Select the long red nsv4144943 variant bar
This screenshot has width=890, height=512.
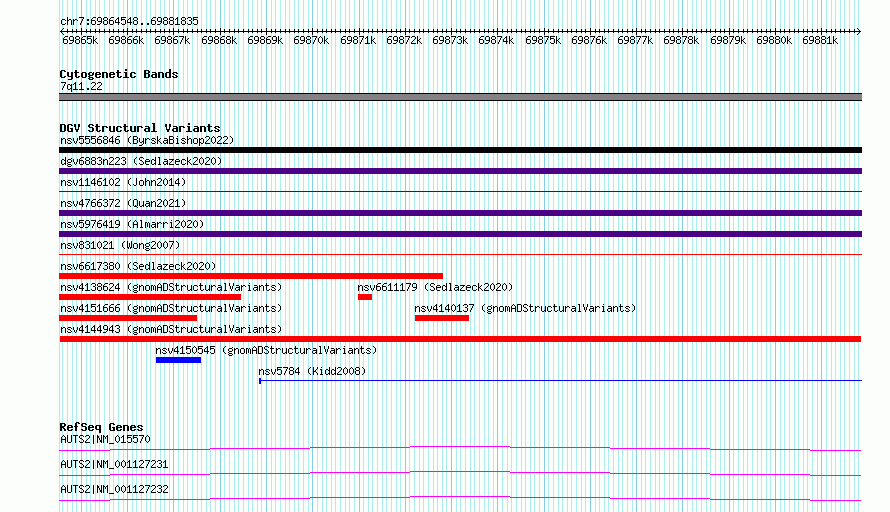coord(460,339)
